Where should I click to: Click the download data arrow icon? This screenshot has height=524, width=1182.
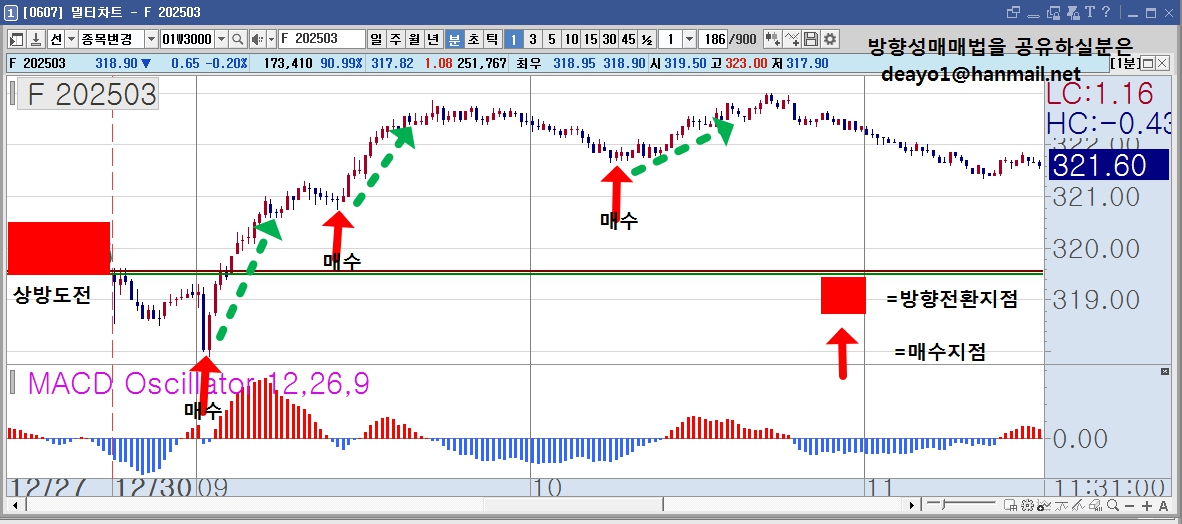(35, 39)
